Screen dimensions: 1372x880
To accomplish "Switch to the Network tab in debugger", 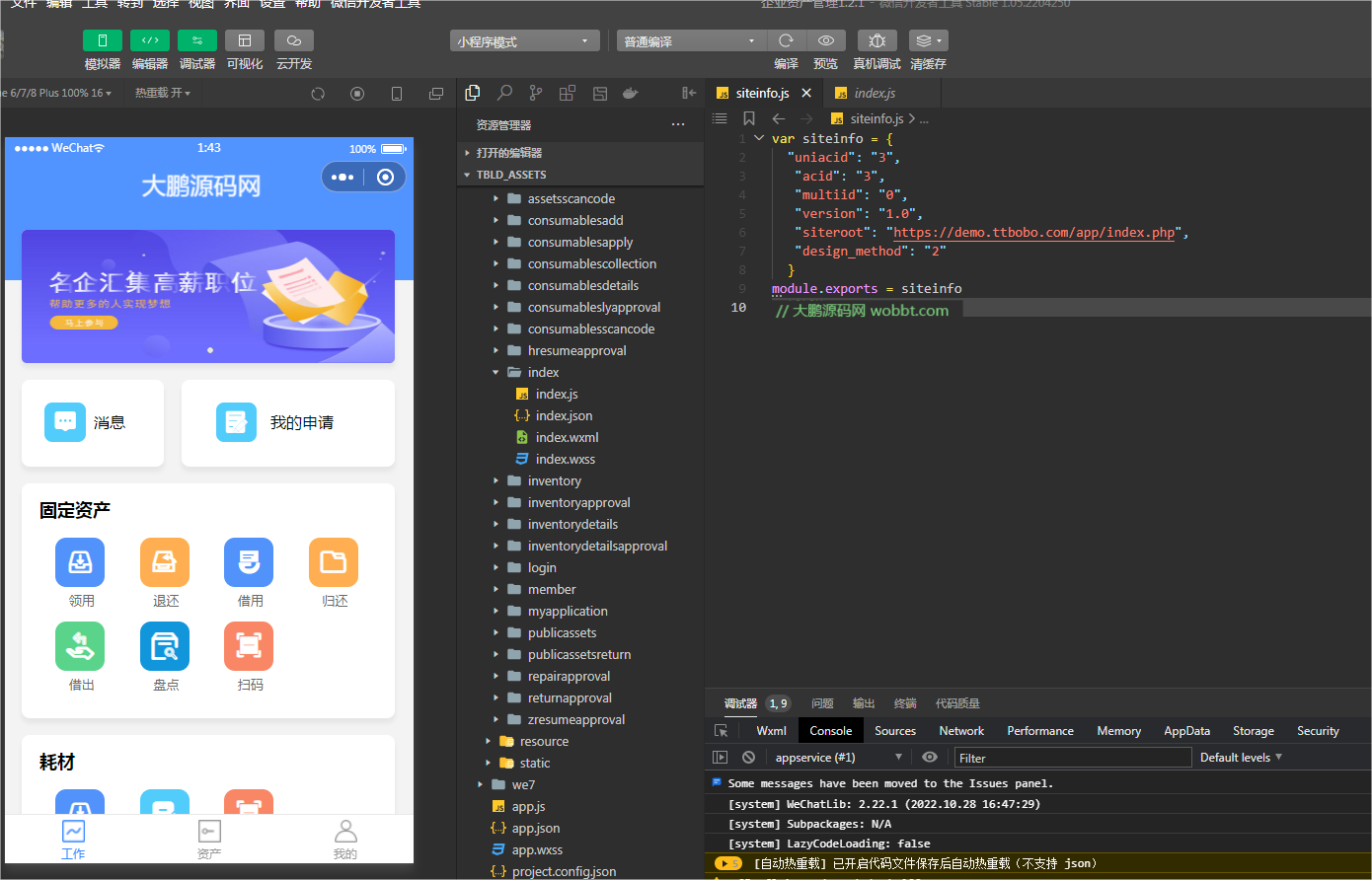I will [x=961, y=731].
